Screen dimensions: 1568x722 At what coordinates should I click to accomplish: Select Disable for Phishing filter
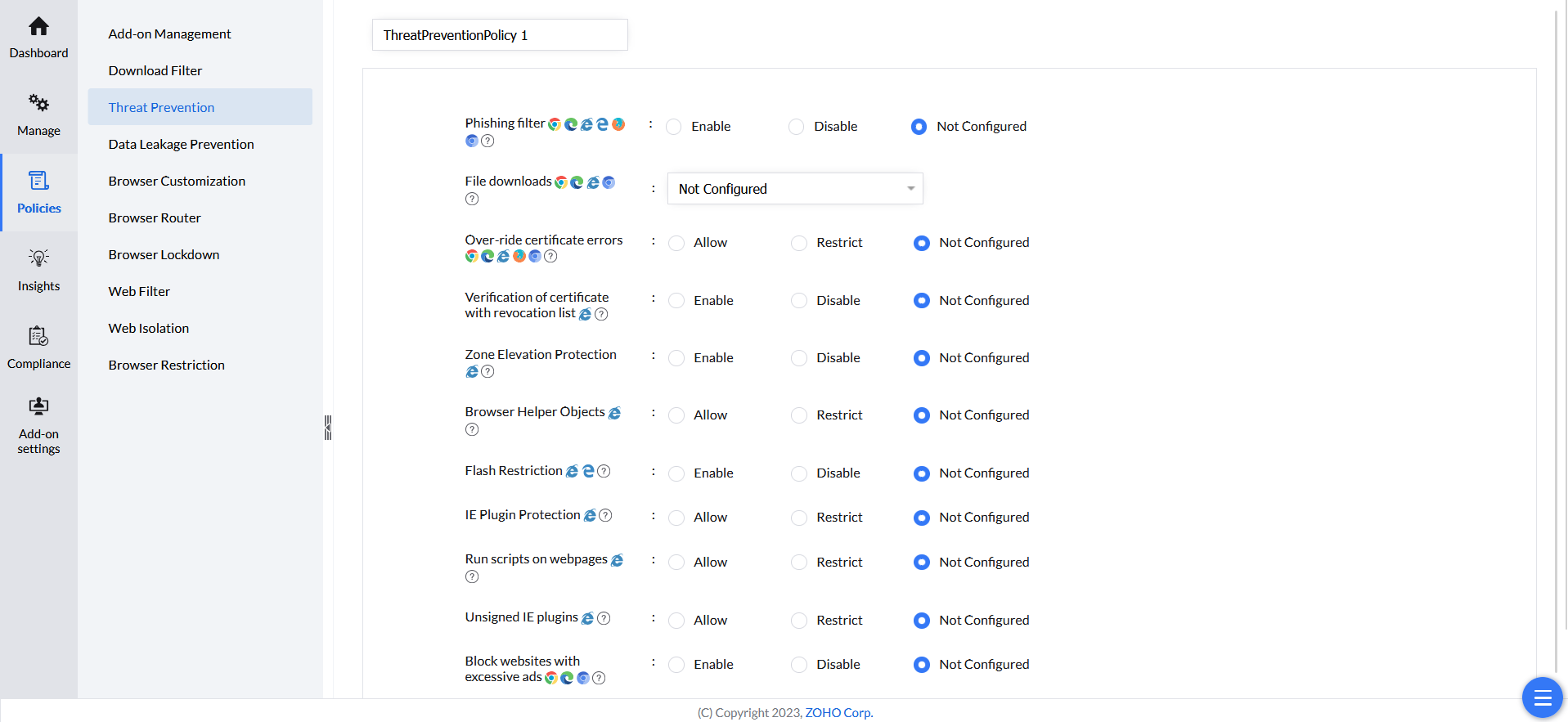click(797, 127)
